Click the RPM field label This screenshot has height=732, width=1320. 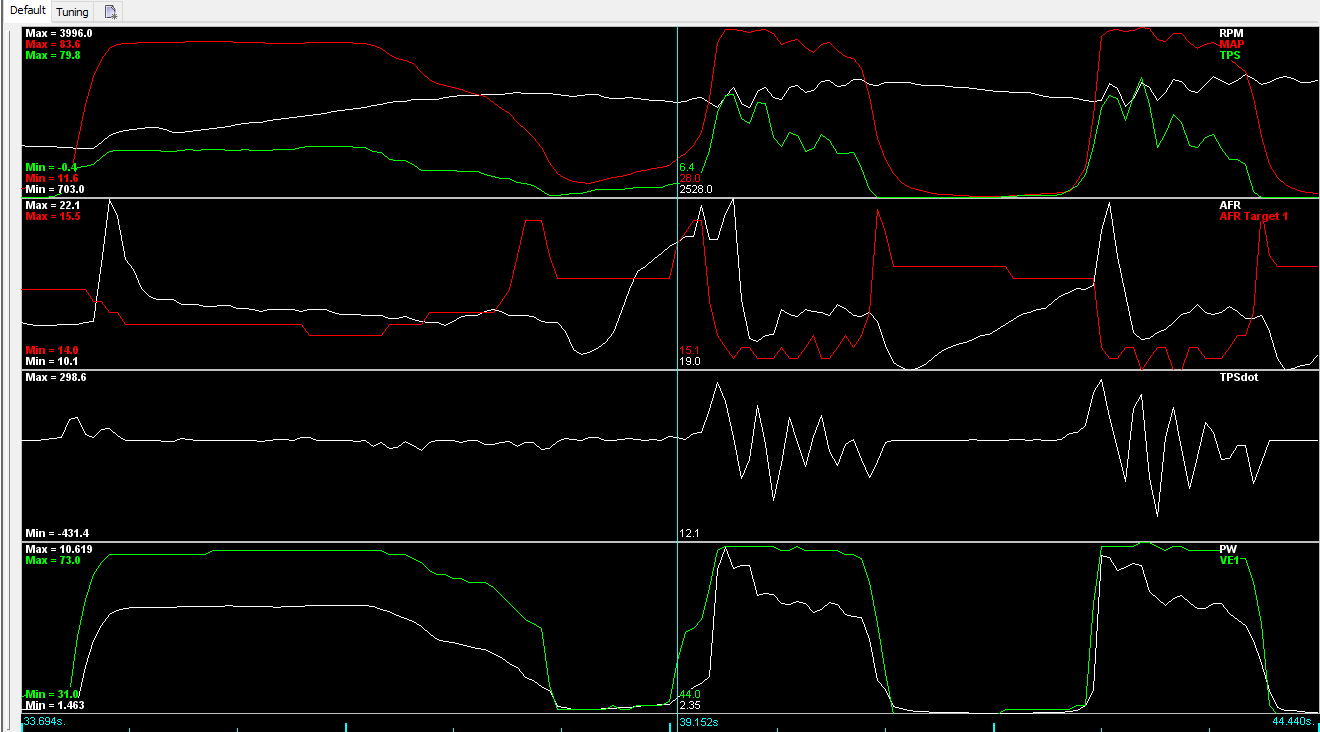point(1231,33)
